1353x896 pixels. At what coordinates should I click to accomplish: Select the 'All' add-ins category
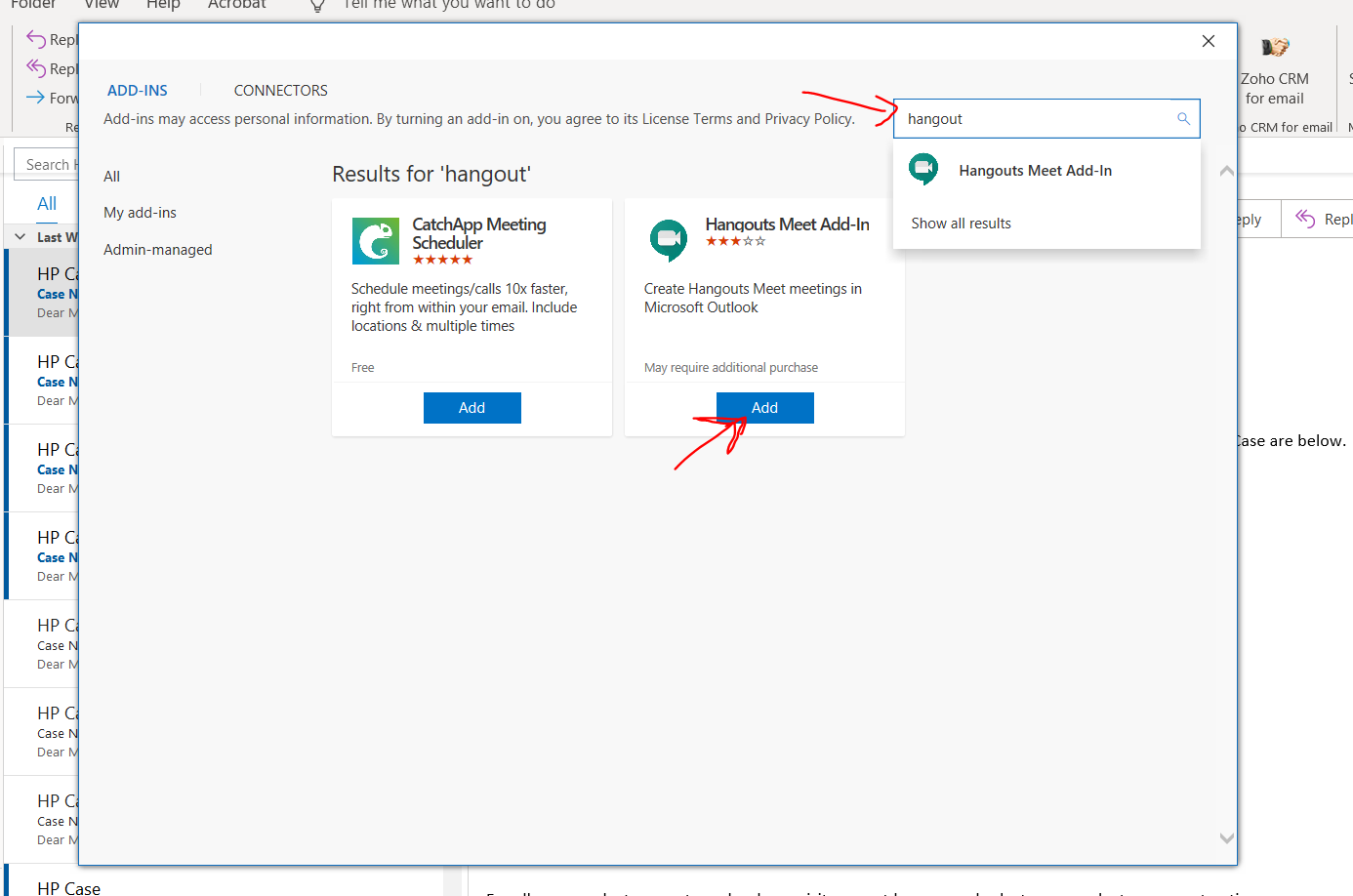112,177
